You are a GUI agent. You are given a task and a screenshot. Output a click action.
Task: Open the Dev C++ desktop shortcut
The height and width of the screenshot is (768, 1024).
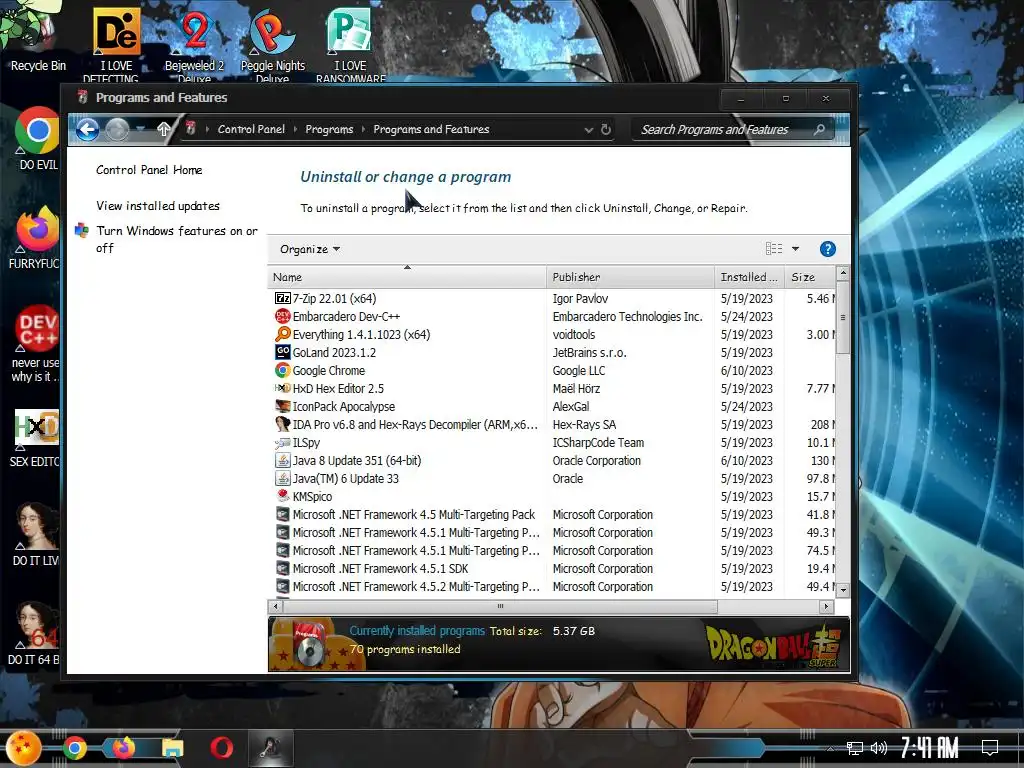click(x=35, y=343)
